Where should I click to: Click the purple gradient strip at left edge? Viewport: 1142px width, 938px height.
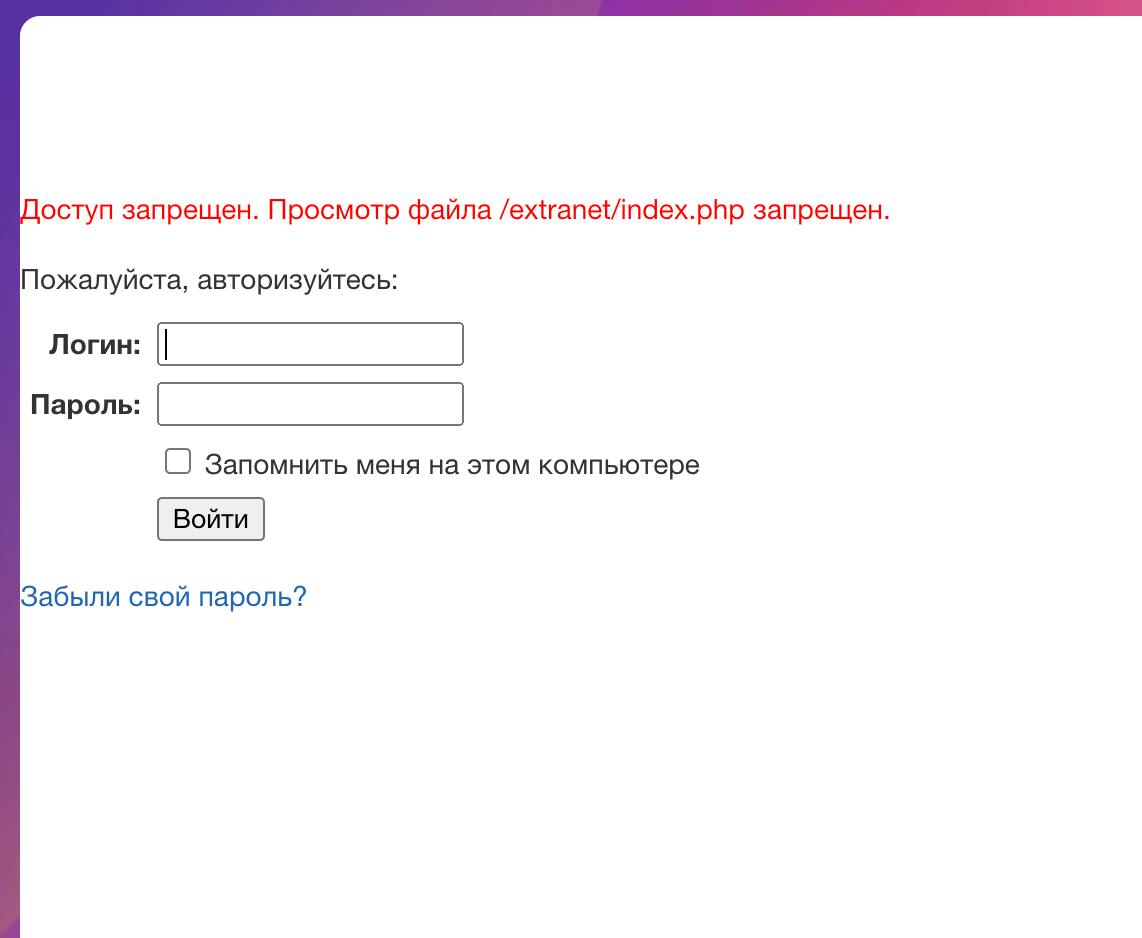(9, 500)
